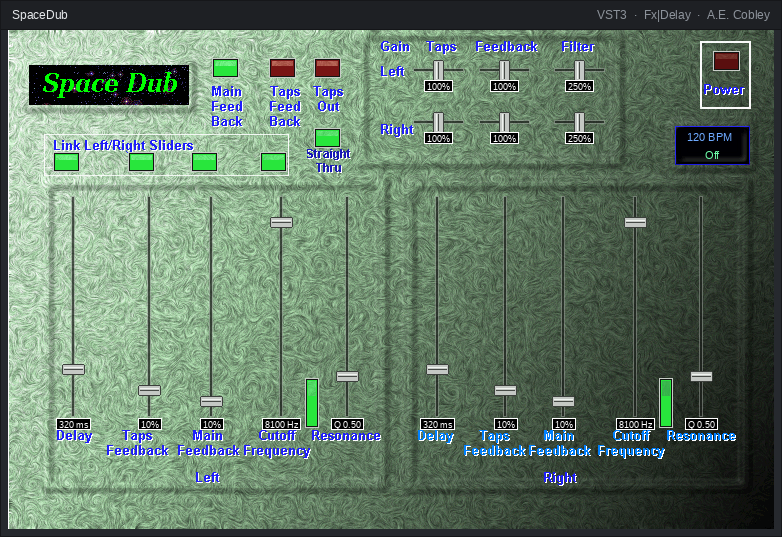Click the Right Main Feedback 10% value box
Image resolution: width=782 pixels, height=537 pixels.
(564, 424)
